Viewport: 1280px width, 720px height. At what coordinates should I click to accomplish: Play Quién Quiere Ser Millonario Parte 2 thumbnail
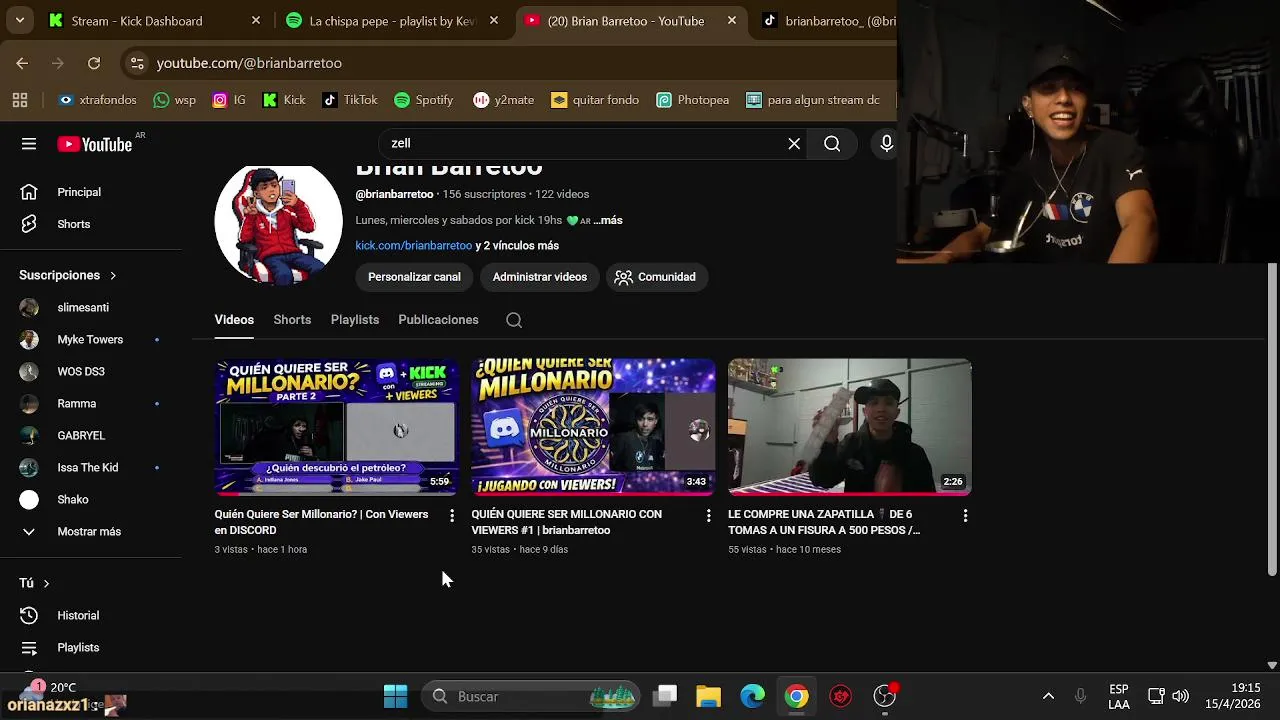coord(336,427)
